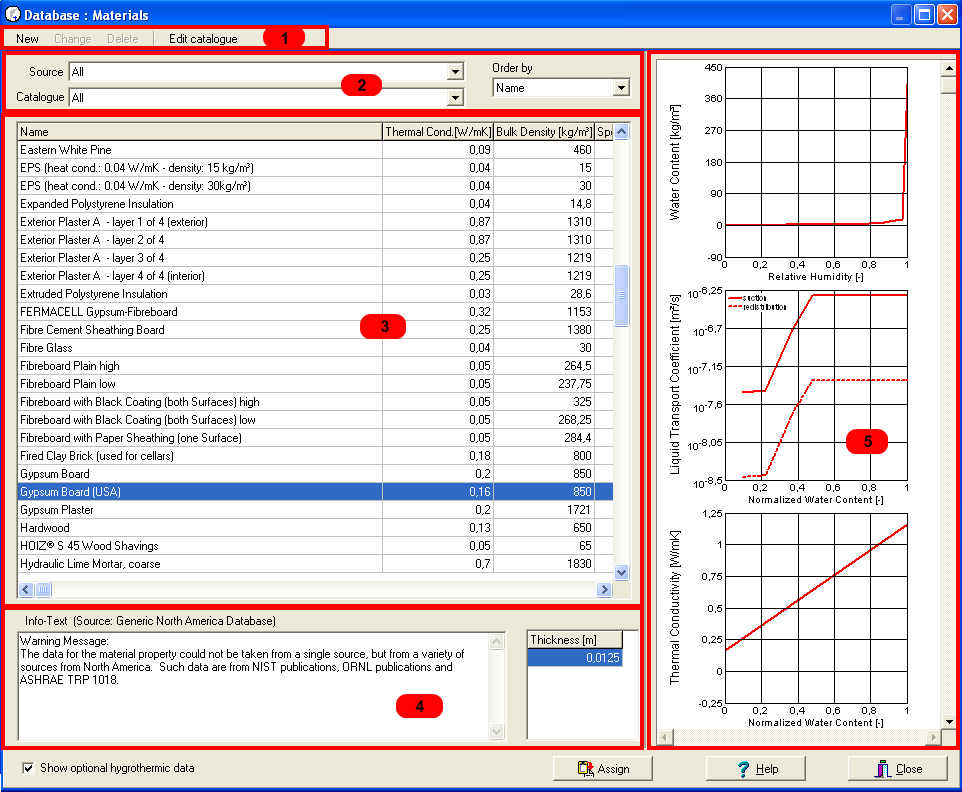Select Fibre Glass row
Screen dimensions: 962x792
[x=315, y=348]
